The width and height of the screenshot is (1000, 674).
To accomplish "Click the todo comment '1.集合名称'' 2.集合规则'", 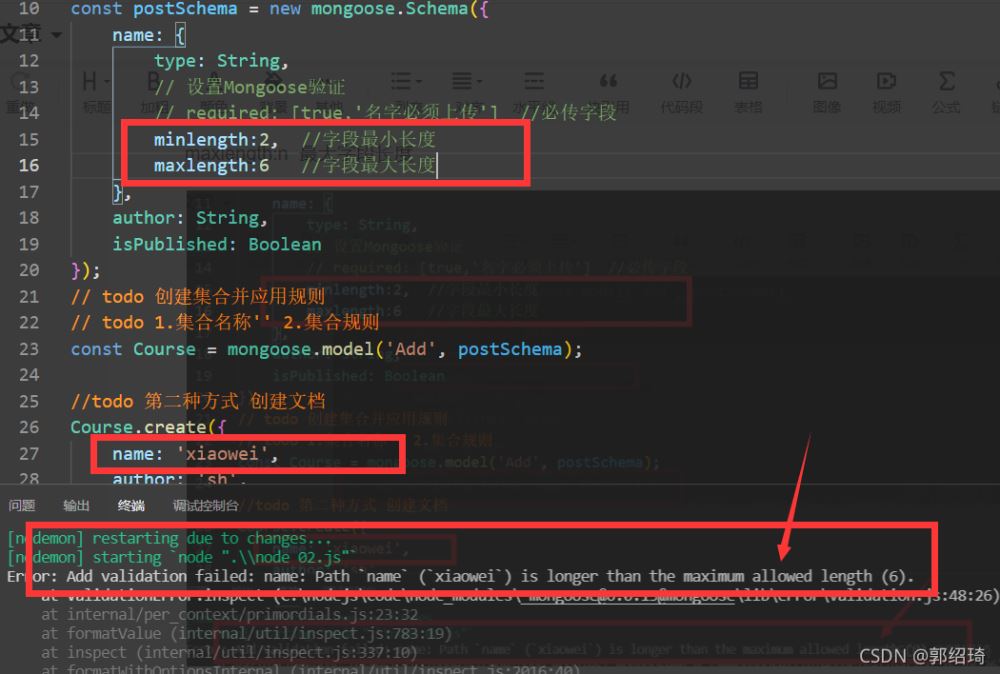I will point(267,323).
